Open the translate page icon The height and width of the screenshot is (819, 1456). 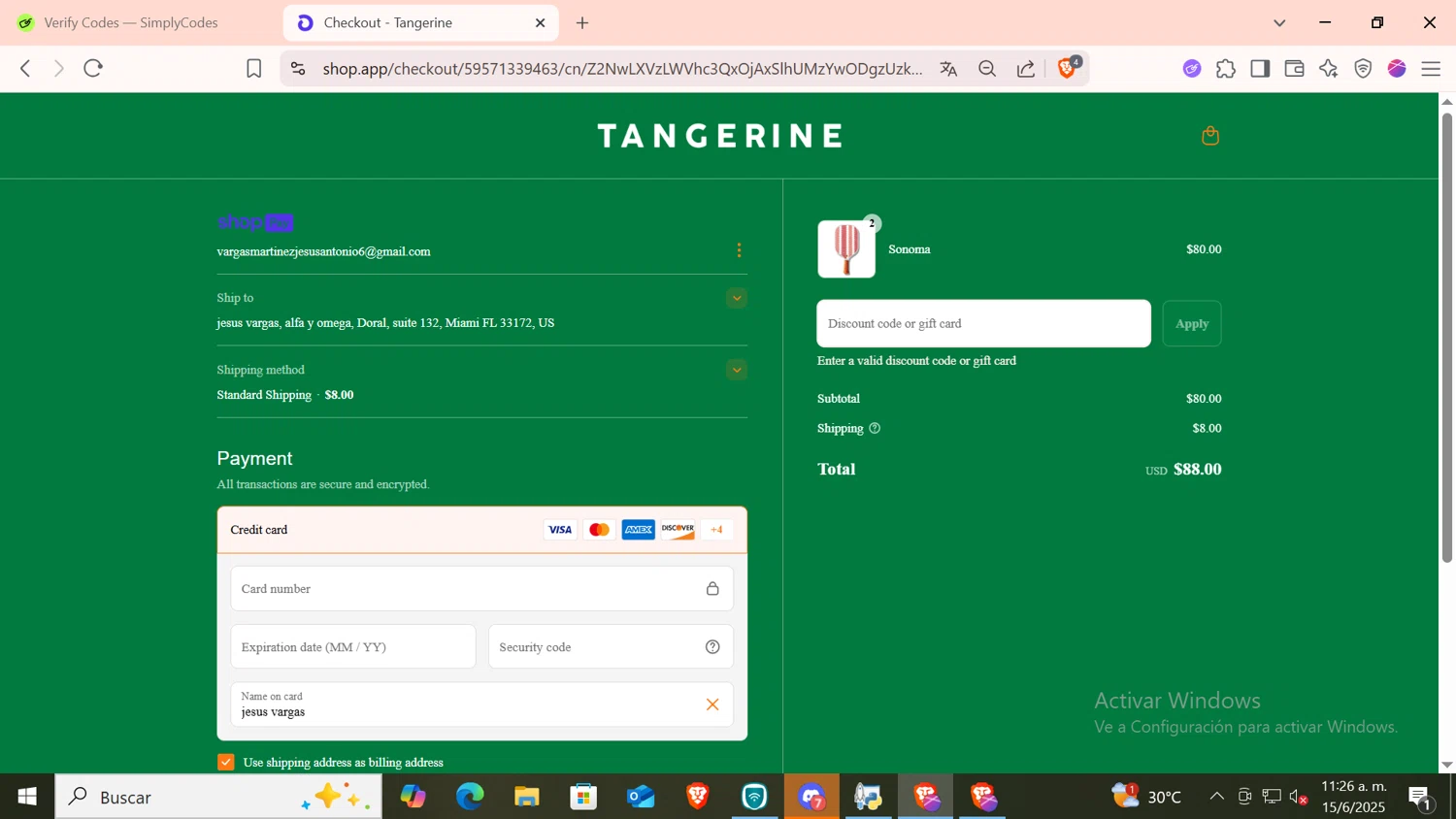click(x=948, y=68)
